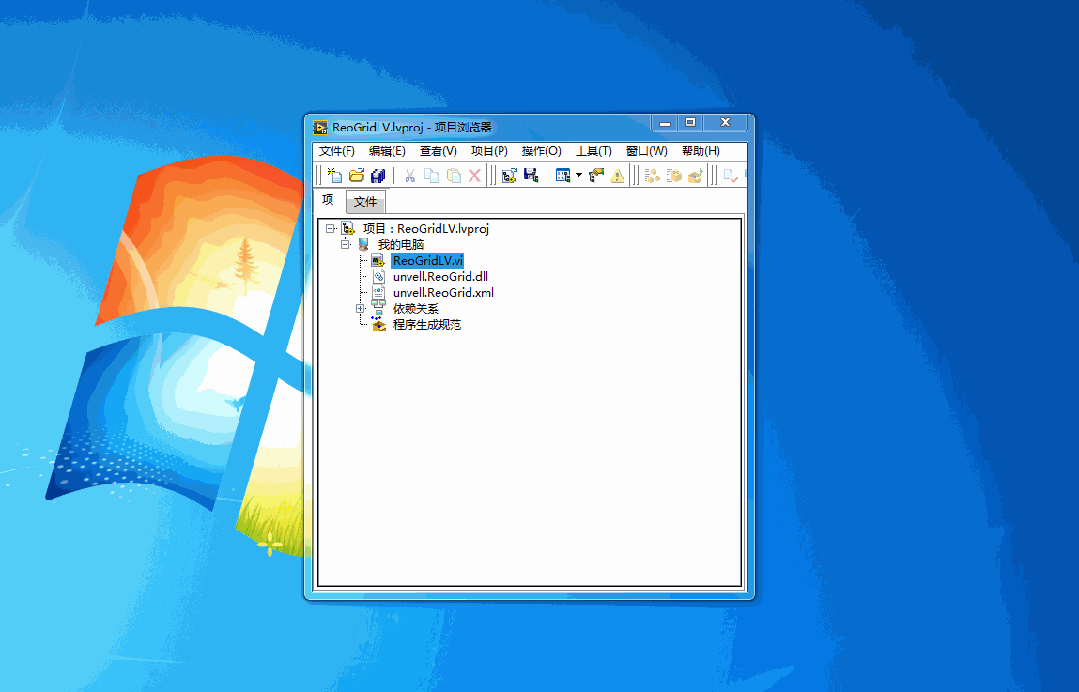
Task: Click the computer icon beside 我的电脑
Action: coord(363,244)
